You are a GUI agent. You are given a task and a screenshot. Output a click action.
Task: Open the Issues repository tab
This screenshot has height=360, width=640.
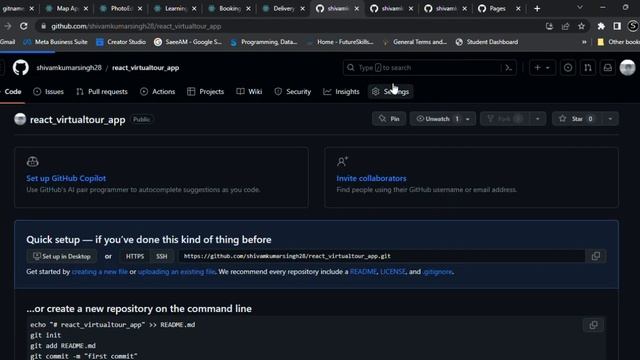49,91
